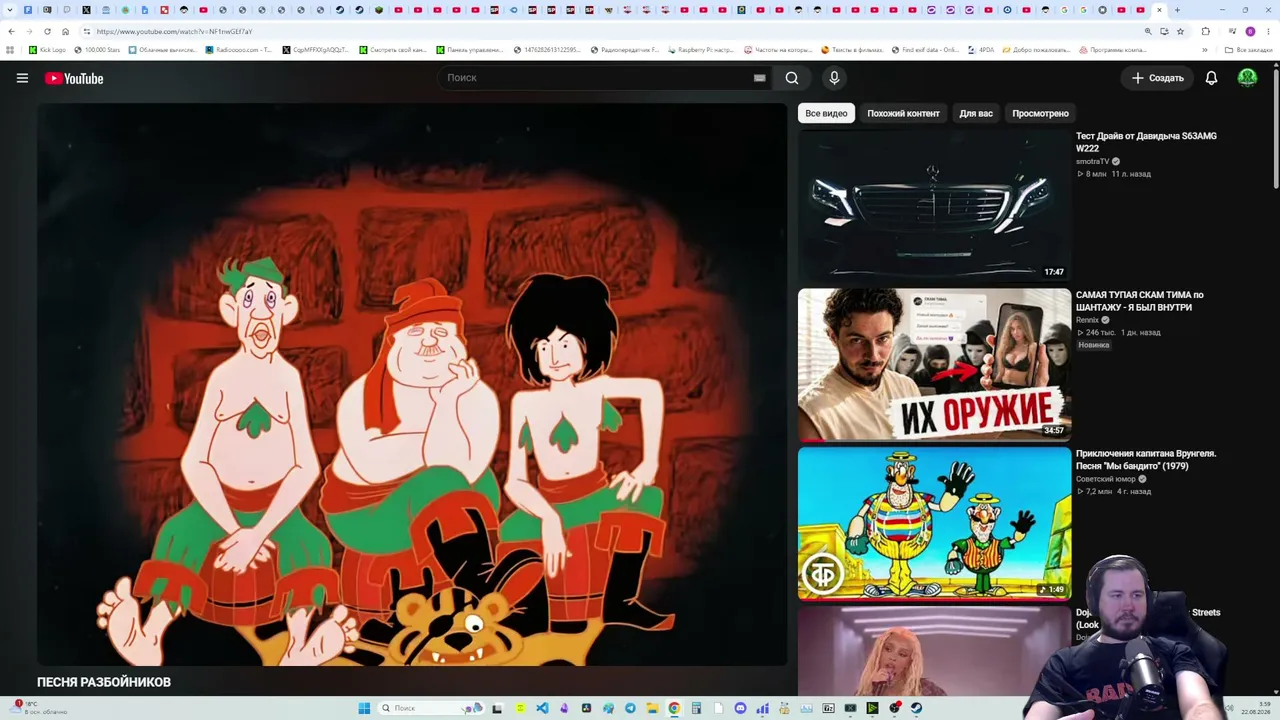Open 'Приключения капитана Врунгеля' video title
Screen dimensions: 1280x720
pyautogui.click(x=1146, y=459)
